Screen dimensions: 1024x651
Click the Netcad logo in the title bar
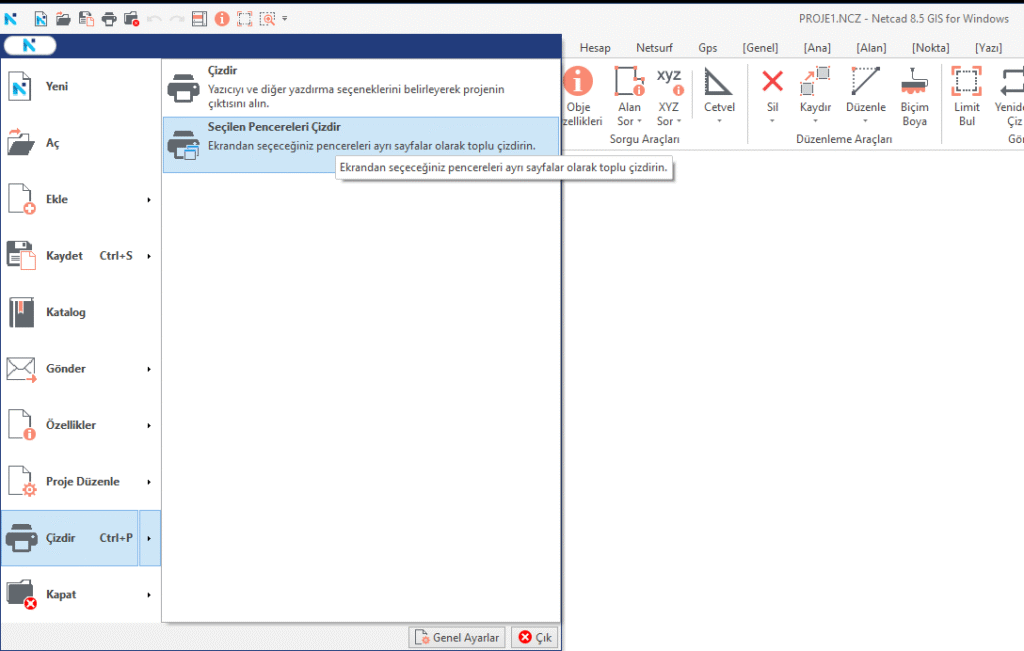pyautogui.click(x=10, y=19)
